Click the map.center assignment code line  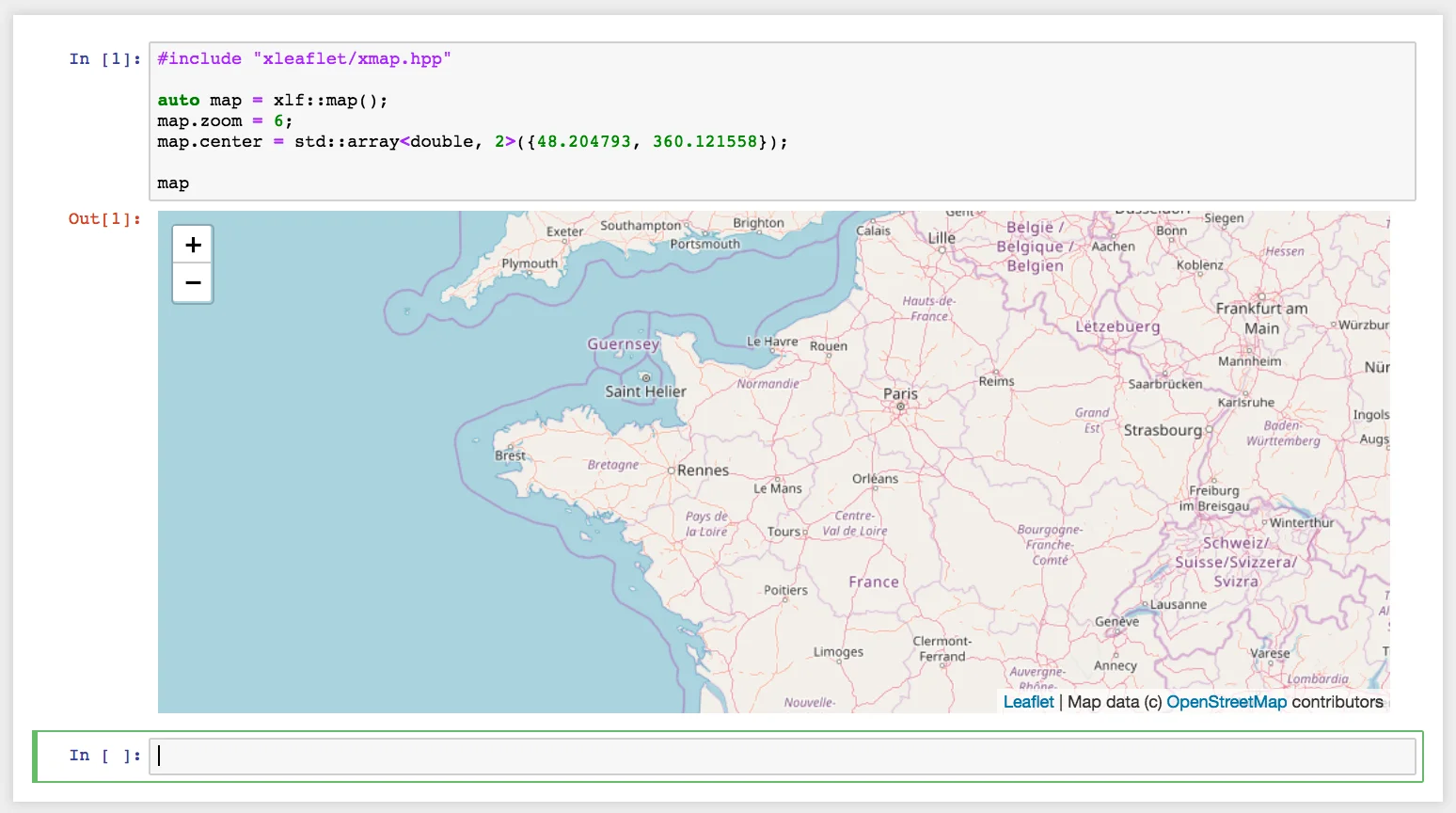coord(472,142)
